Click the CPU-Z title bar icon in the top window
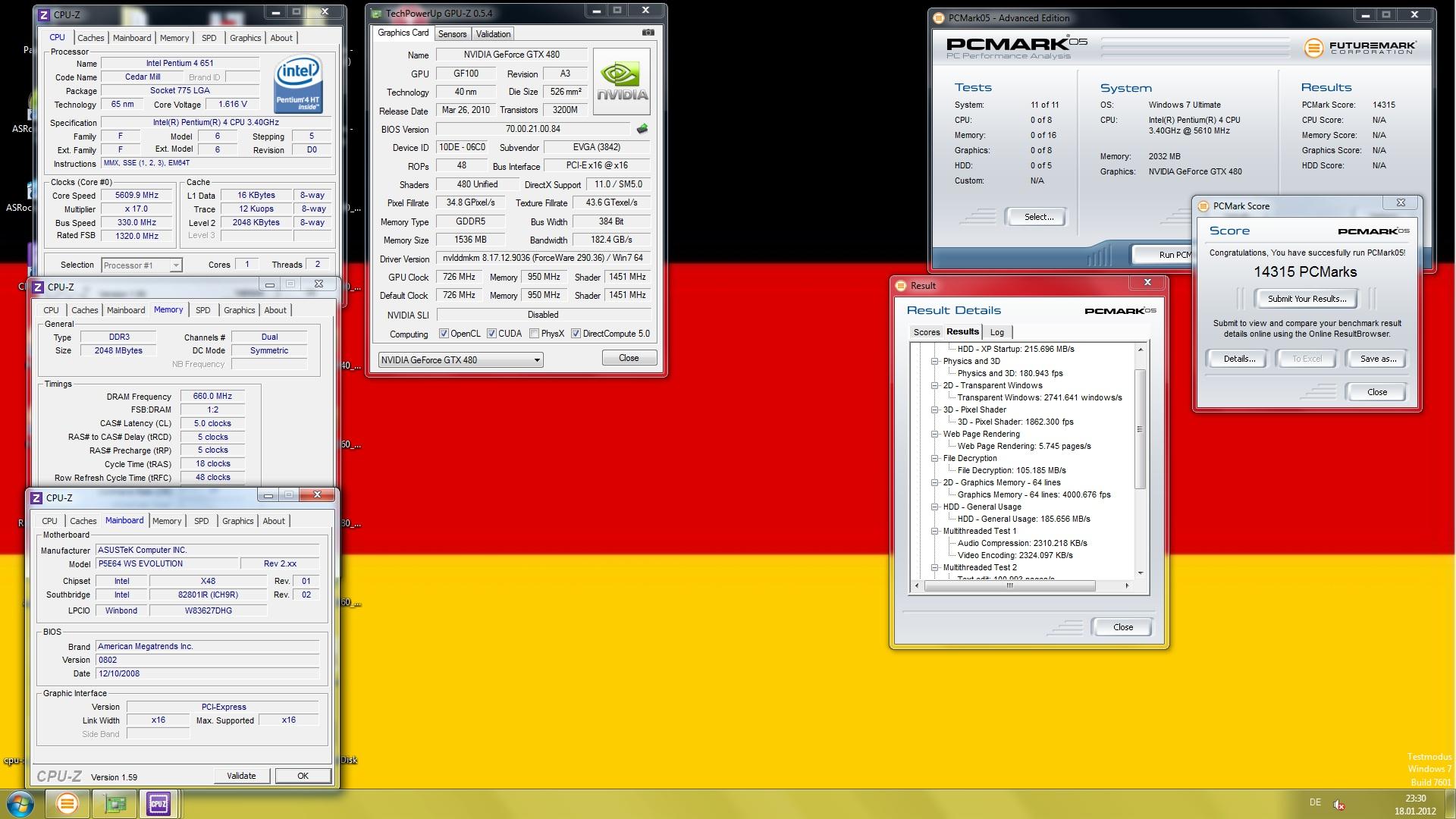 pos(44,14)
